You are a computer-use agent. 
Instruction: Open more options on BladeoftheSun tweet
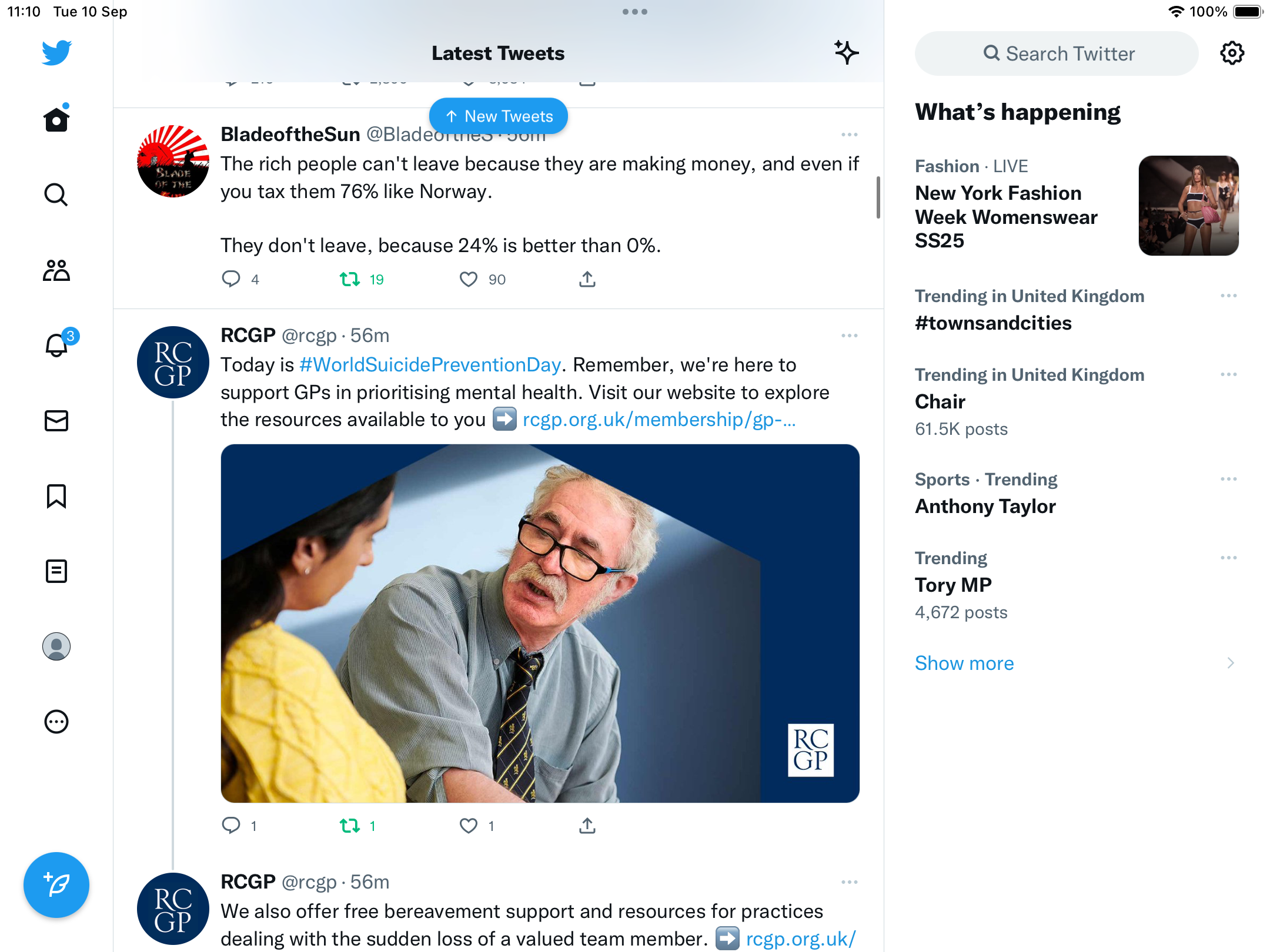tap(850, 135)
